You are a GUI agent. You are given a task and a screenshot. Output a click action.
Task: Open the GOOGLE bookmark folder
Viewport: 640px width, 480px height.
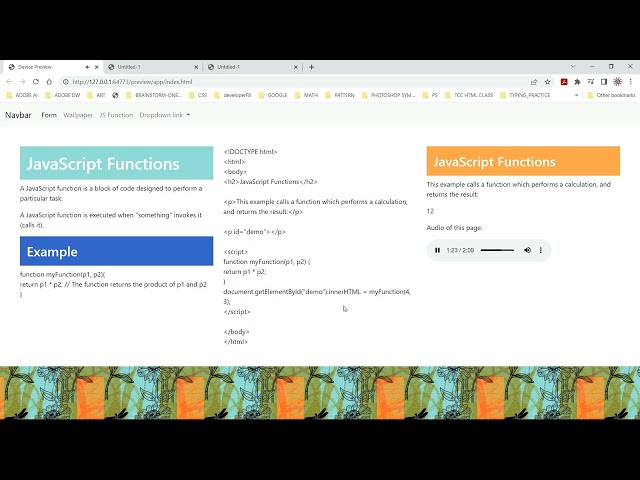(273, 95)
